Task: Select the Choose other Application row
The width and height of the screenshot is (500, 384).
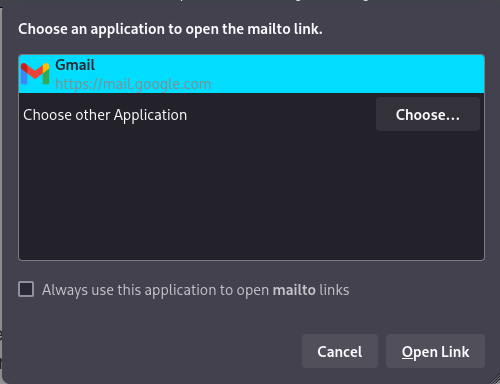Action: 251,114
